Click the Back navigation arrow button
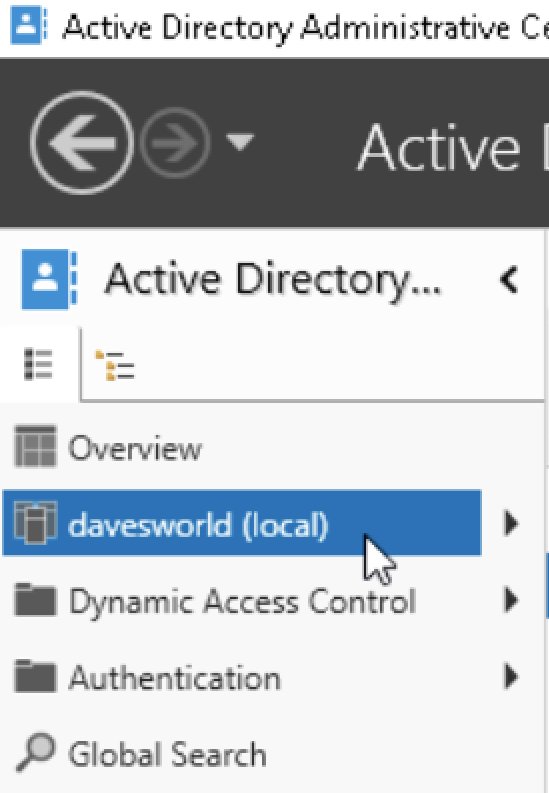 [82, 143]
